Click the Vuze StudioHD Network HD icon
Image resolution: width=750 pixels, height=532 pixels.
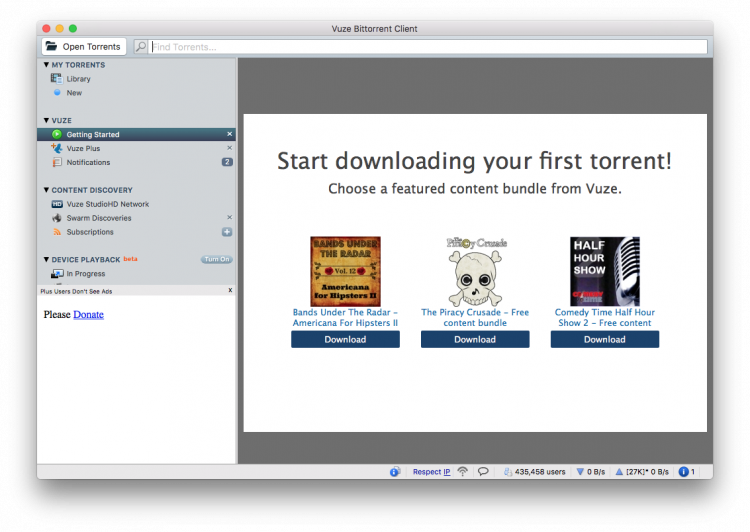point(57,204)
